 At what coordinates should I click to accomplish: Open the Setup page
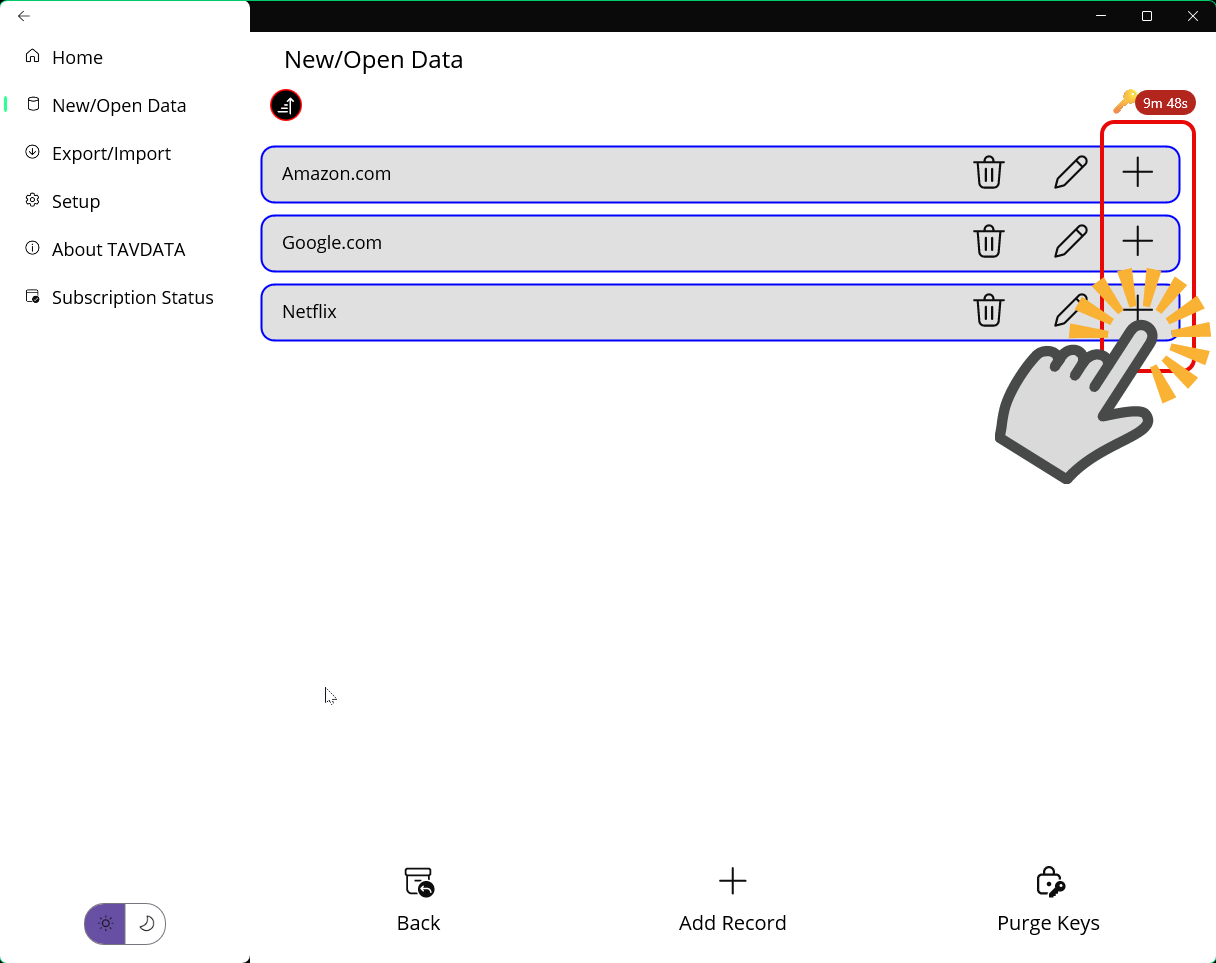[x=76, y=201]
